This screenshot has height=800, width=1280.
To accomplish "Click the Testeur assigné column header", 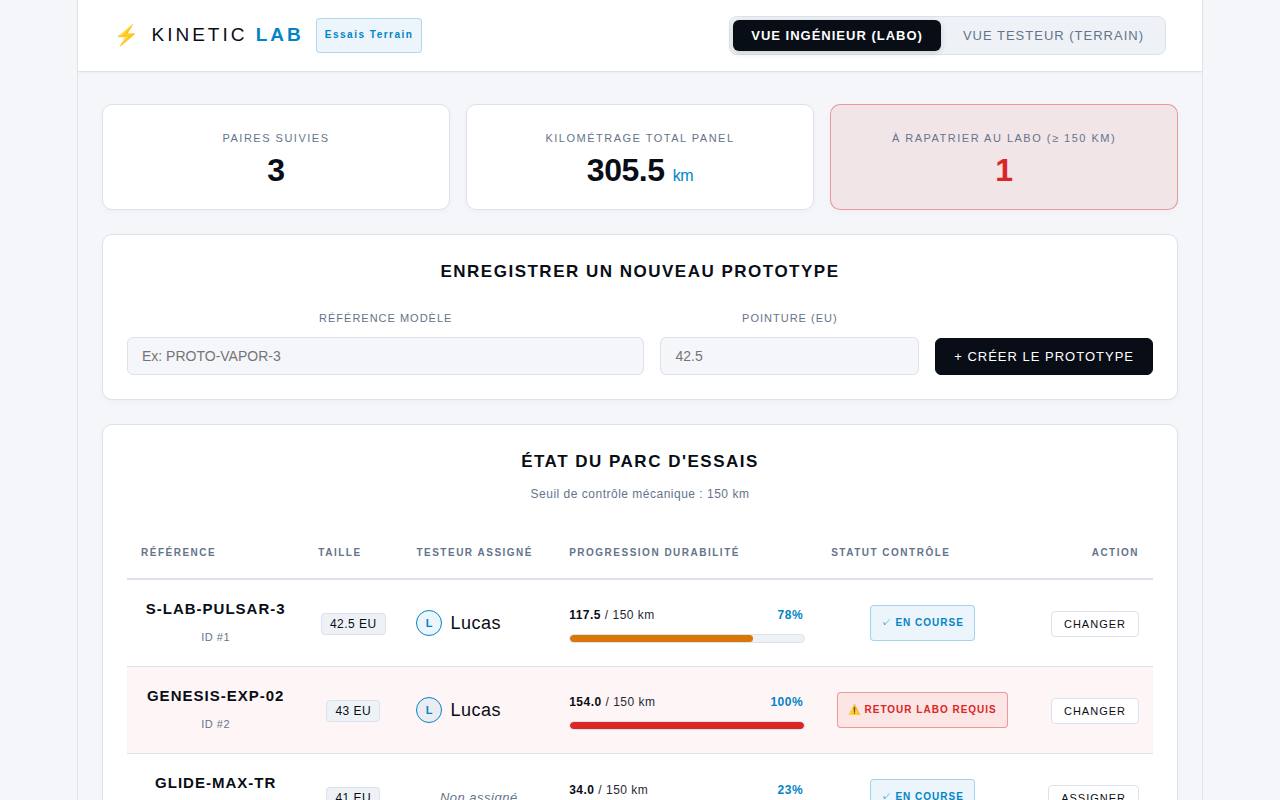I will 474,552.
